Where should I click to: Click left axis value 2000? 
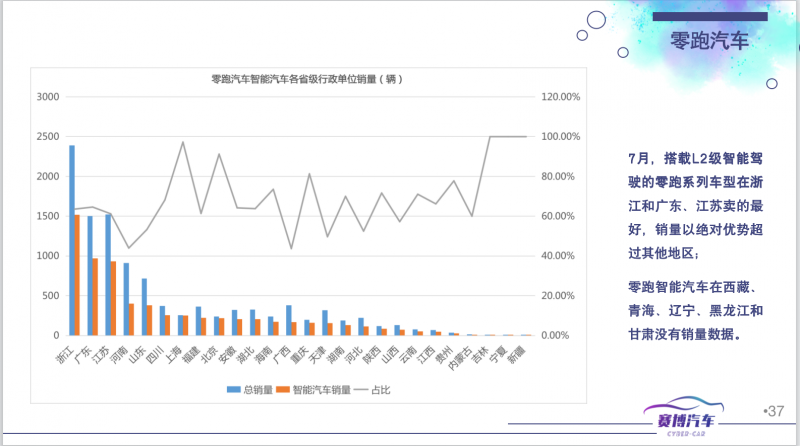tap(48, 176)
